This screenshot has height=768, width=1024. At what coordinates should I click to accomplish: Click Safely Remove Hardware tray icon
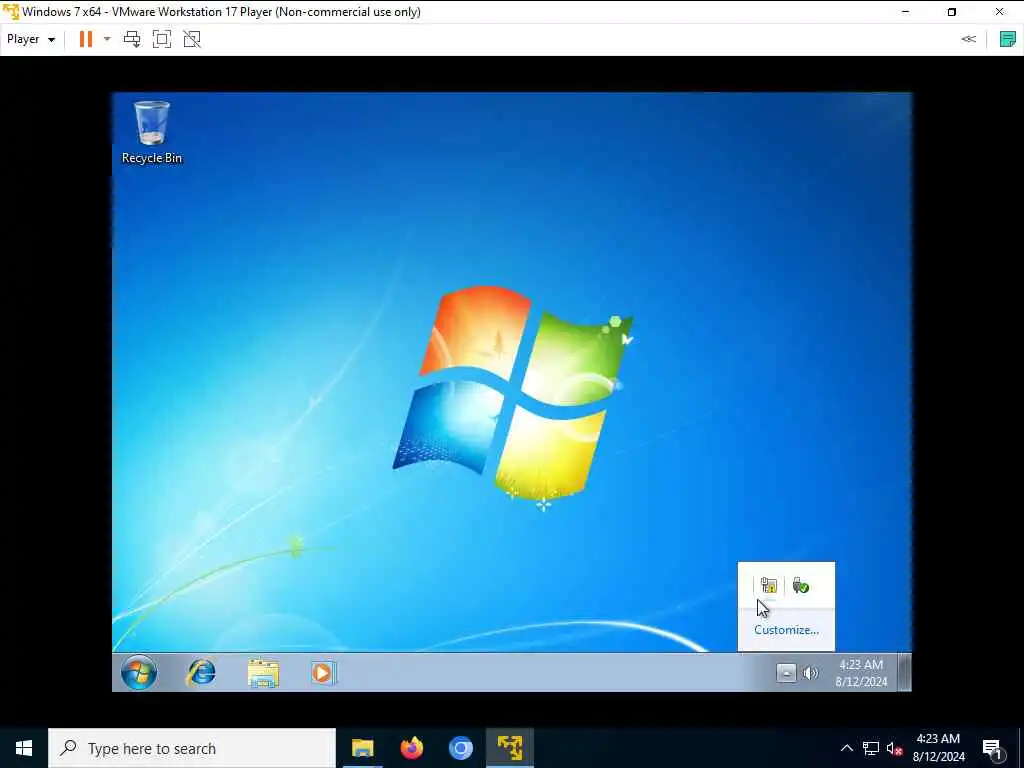click(x=801, y=586)
